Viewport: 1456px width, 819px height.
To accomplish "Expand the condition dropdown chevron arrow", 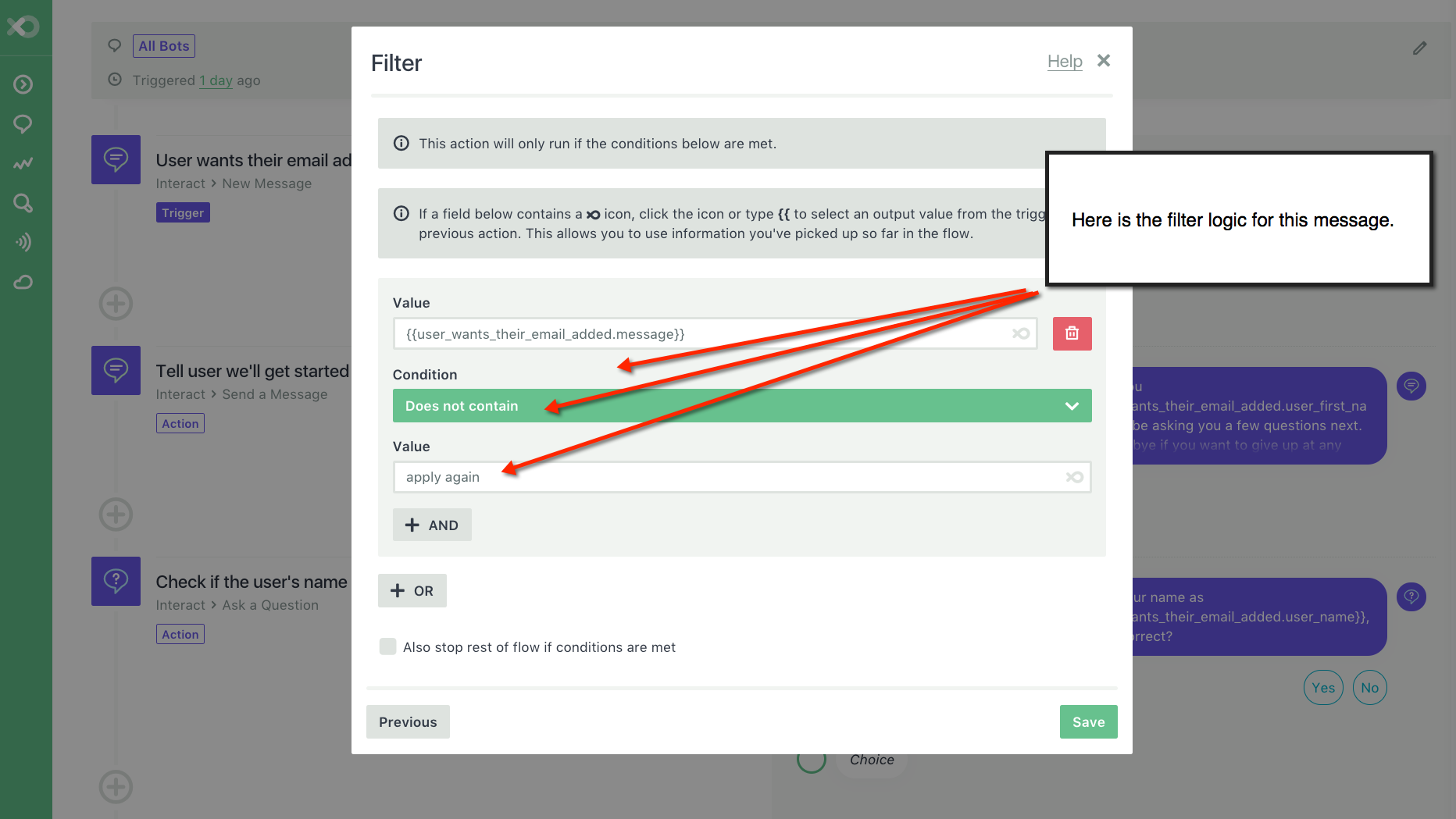I will pos(1072,406).
